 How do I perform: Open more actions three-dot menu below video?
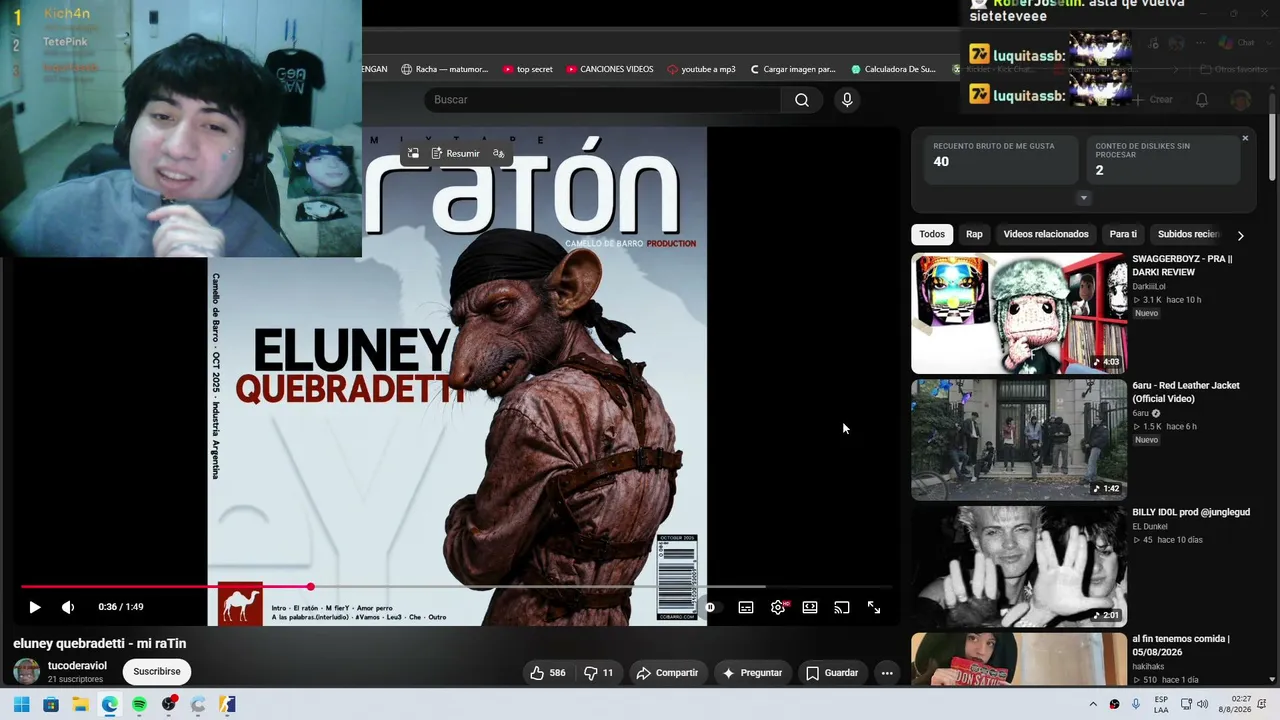887,673
